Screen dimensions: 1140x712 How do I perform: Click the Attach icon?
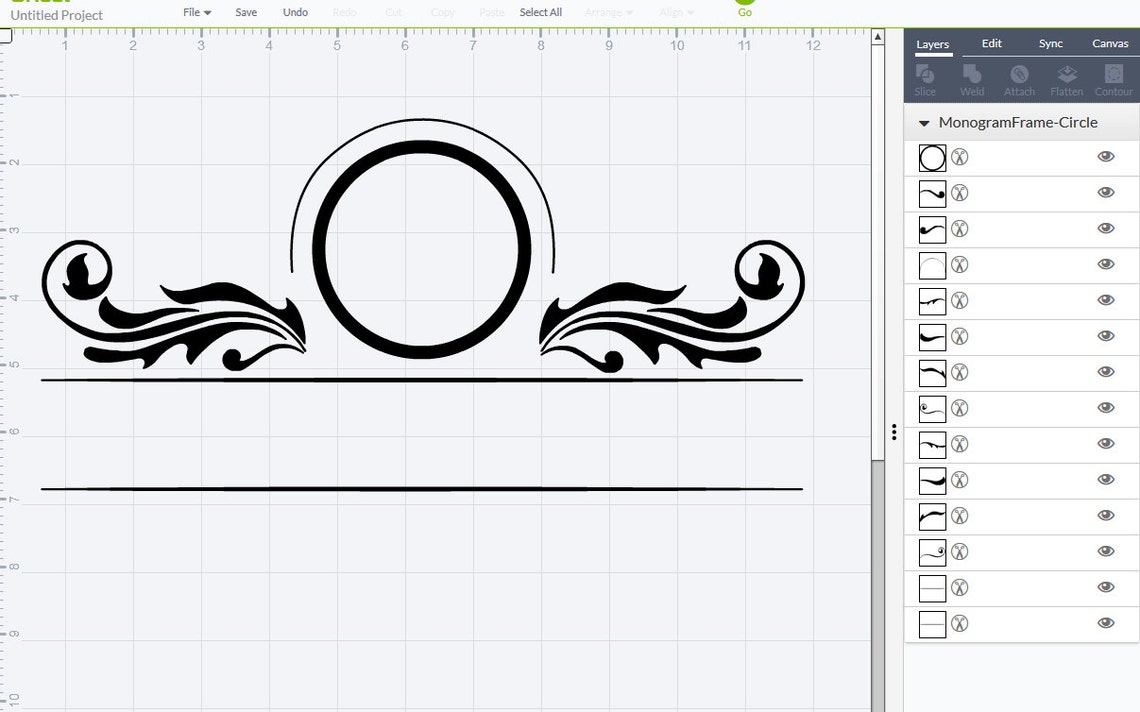click(x=1019, y=80)
